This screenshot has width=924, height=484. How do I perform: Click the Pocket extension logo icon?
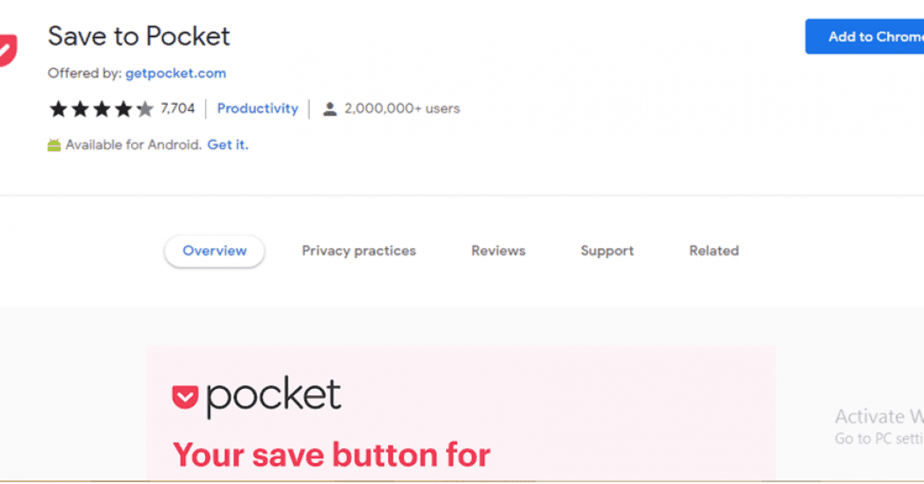8,50
